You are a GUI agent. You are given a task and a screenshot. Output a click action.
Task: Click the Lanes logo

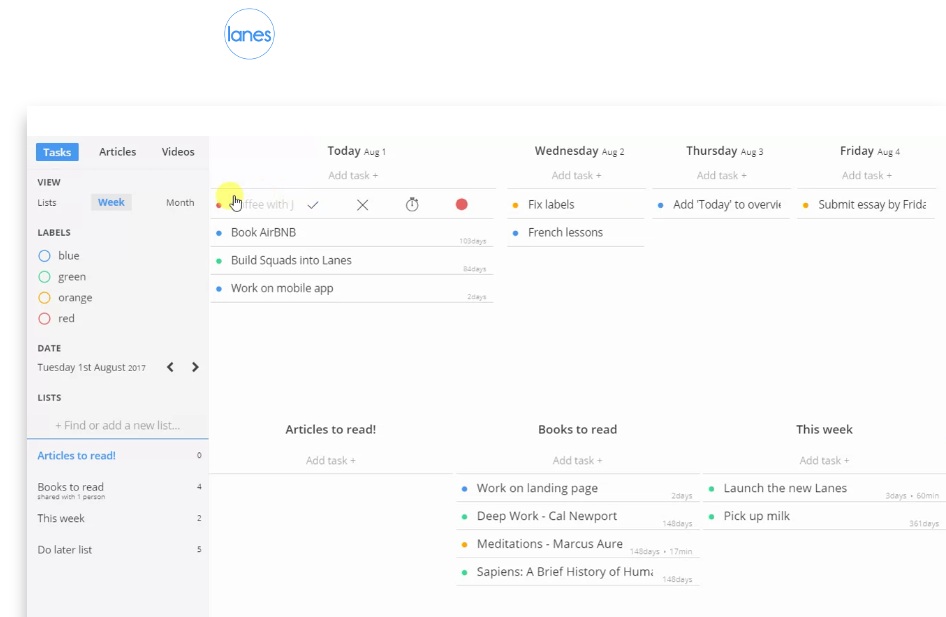(x=249, y=35)
